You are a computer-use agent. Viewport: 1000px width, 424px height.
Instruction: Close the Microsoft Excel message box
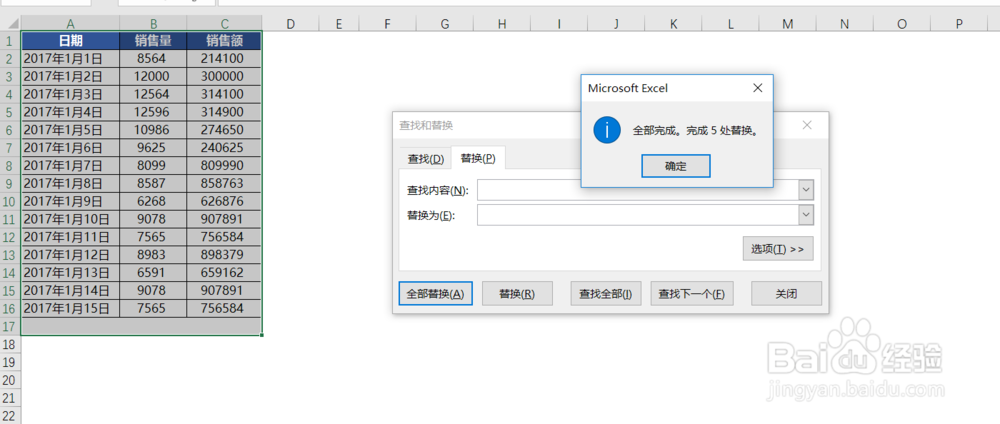pos(758,88)
